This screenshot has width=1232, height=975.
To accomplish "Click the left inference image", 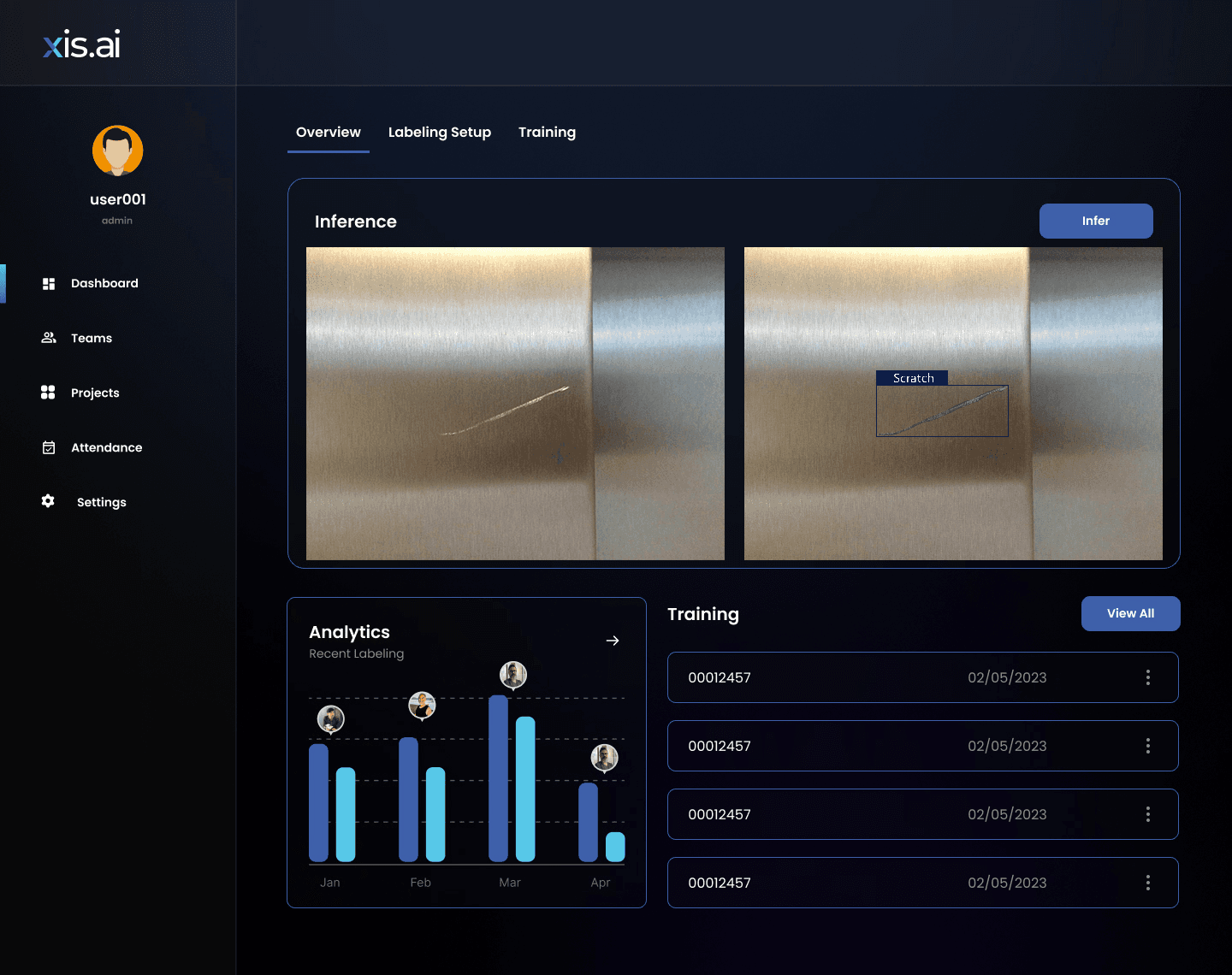I will pos(515,403).
